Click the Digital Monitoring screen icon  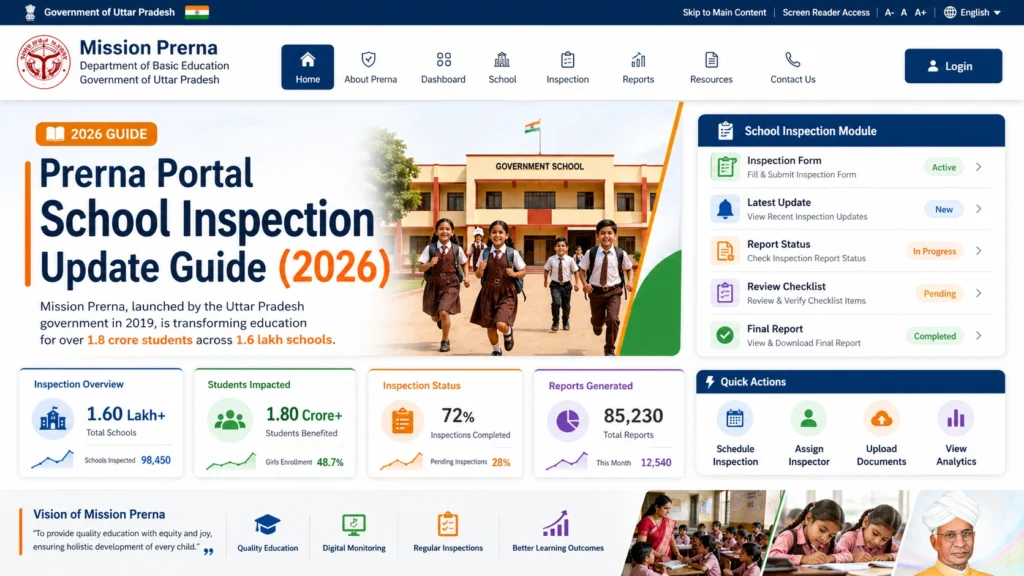click(x=354, y=524)
